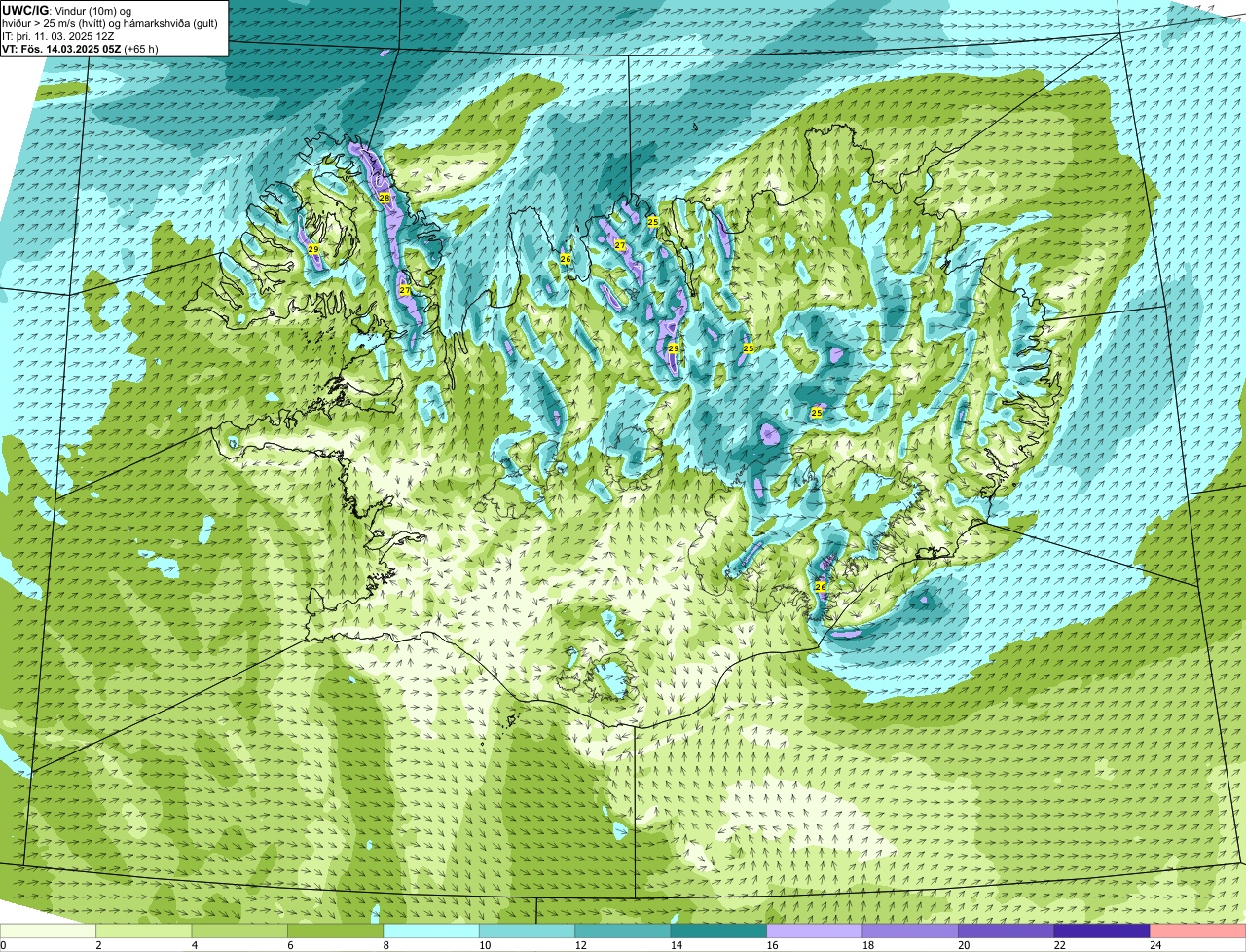Screen dimensions: 1246x952
Task: Pick the 4–6 m/s green legend swatch
Action: point(239,932)
